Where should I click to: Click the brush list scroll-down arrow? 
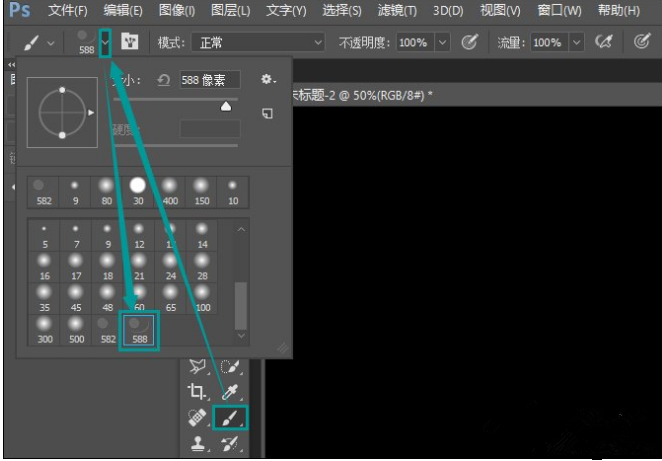[241, 336]
